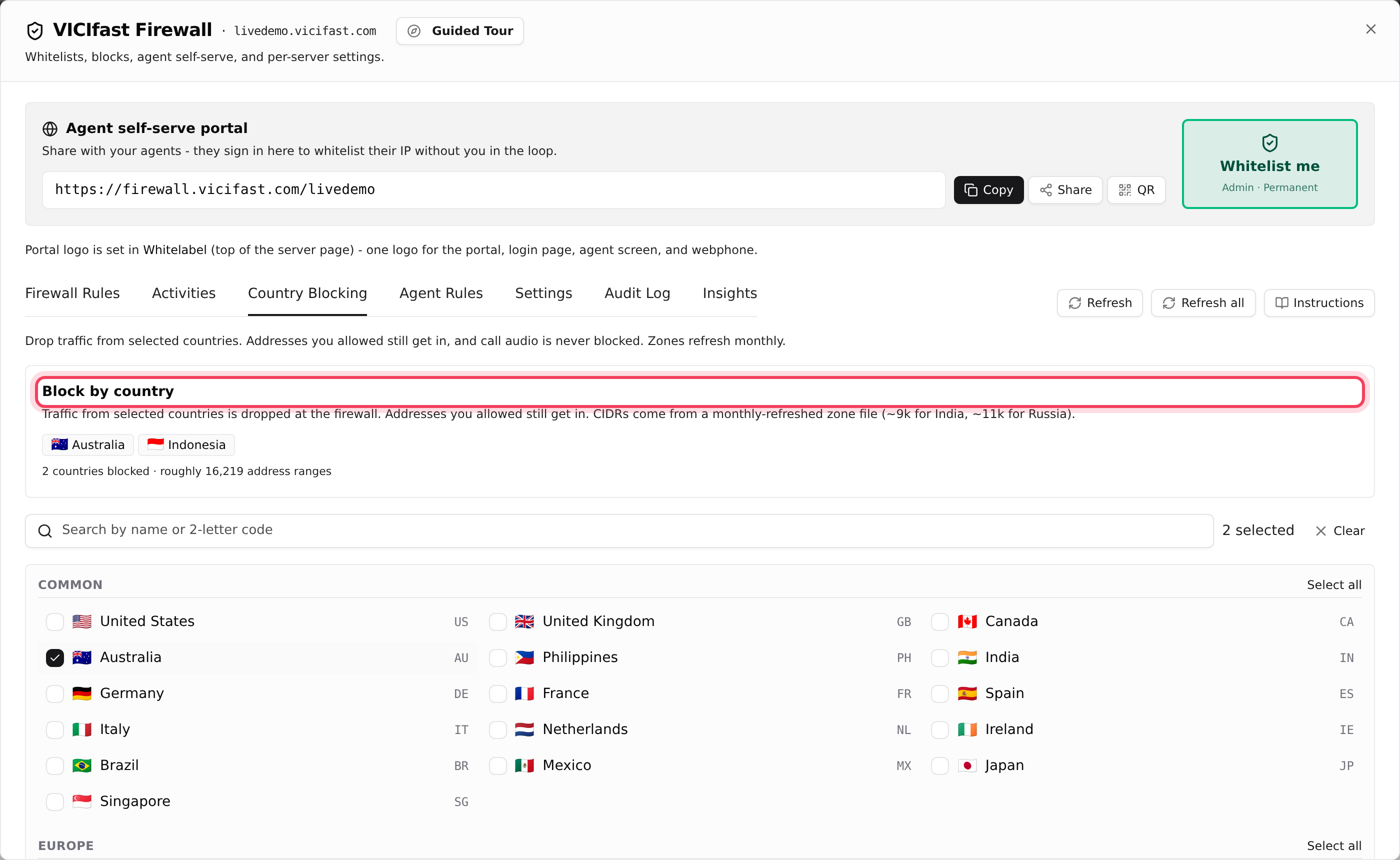Go to the Agent Rules tab

point(440,293)
